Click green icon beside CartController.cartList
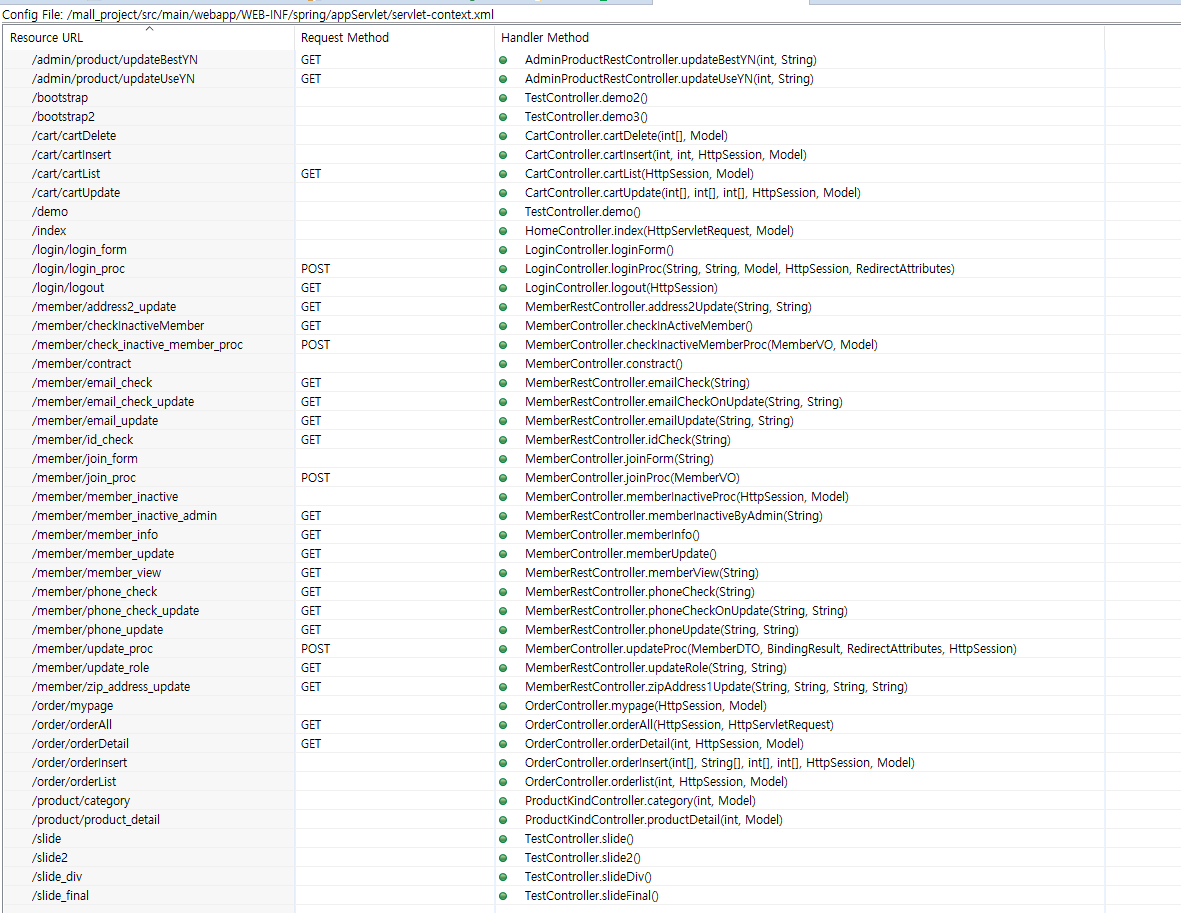Viewport: 1181px width, 913px height. point(503,174)
